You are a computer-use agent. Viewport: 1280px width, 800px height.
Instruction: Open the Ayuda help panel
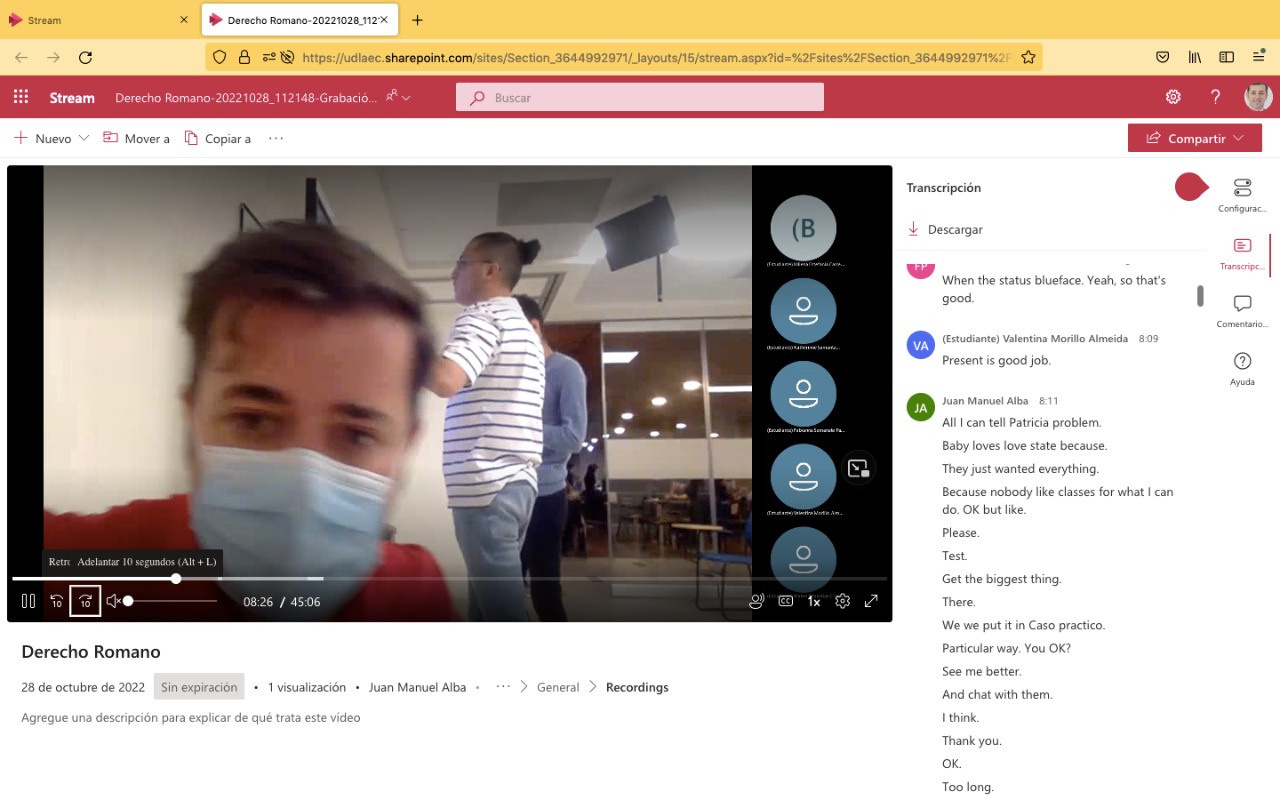point(1242,367)
